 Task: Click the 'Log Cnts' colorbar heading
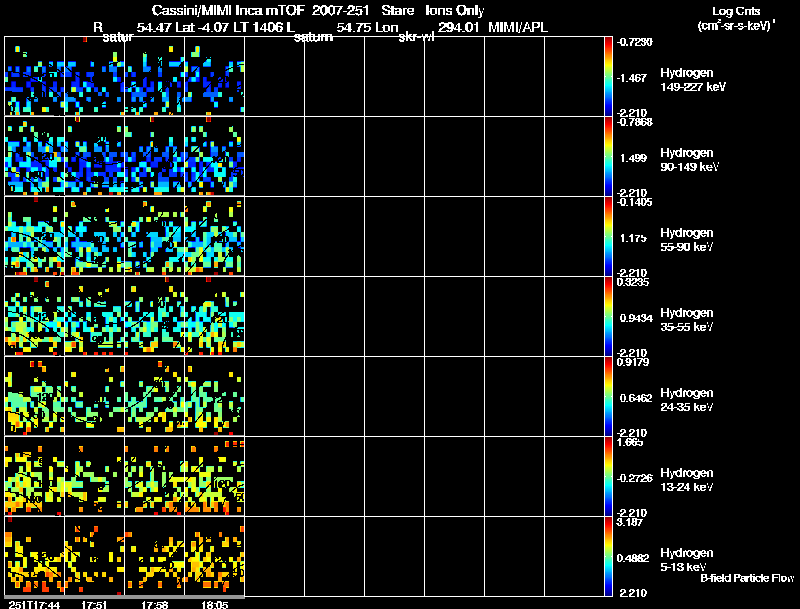736,11
